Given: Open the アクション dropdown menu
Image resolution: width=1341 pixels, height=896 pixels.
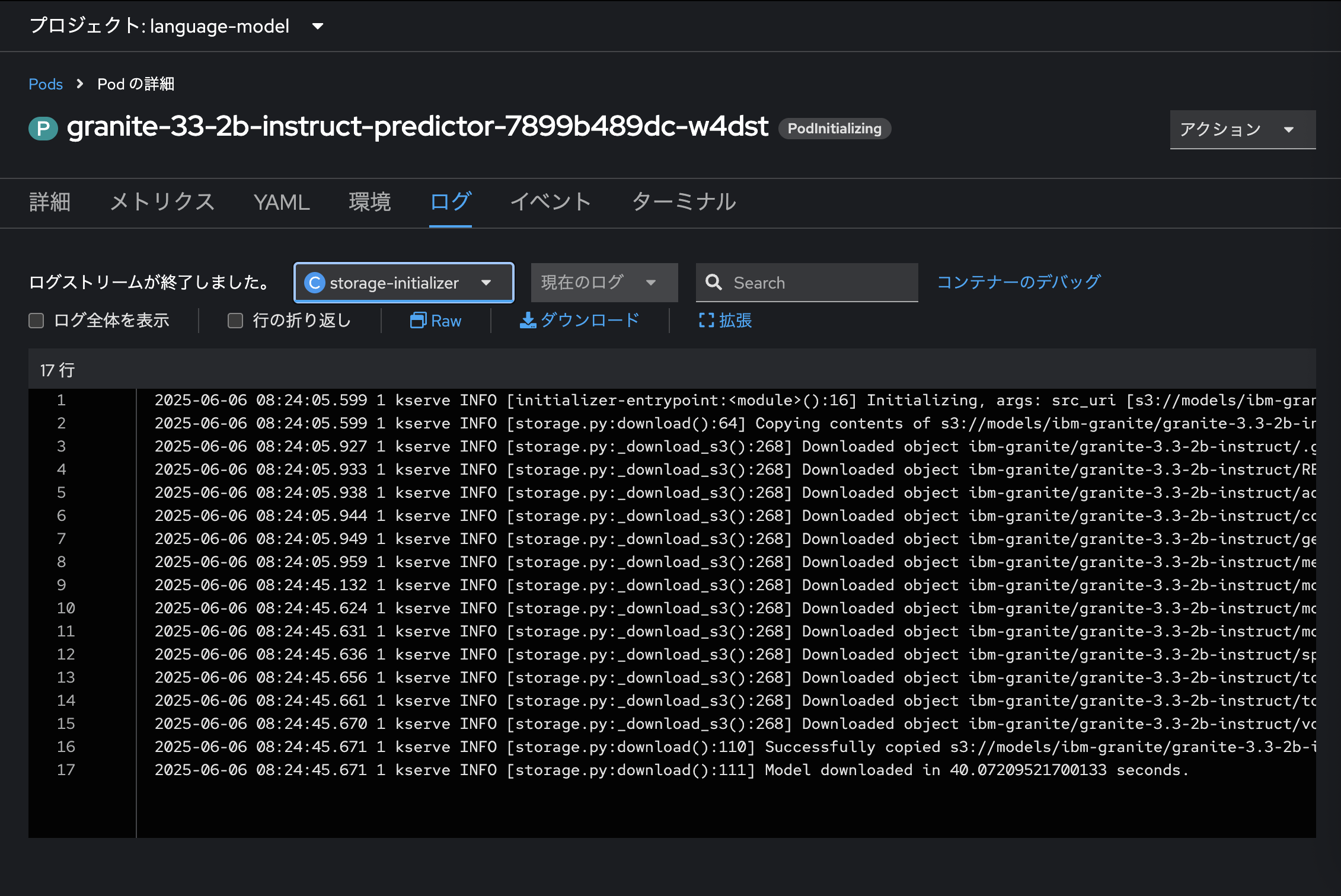Looking at the screenshot, I should [x=1242, y=129].
